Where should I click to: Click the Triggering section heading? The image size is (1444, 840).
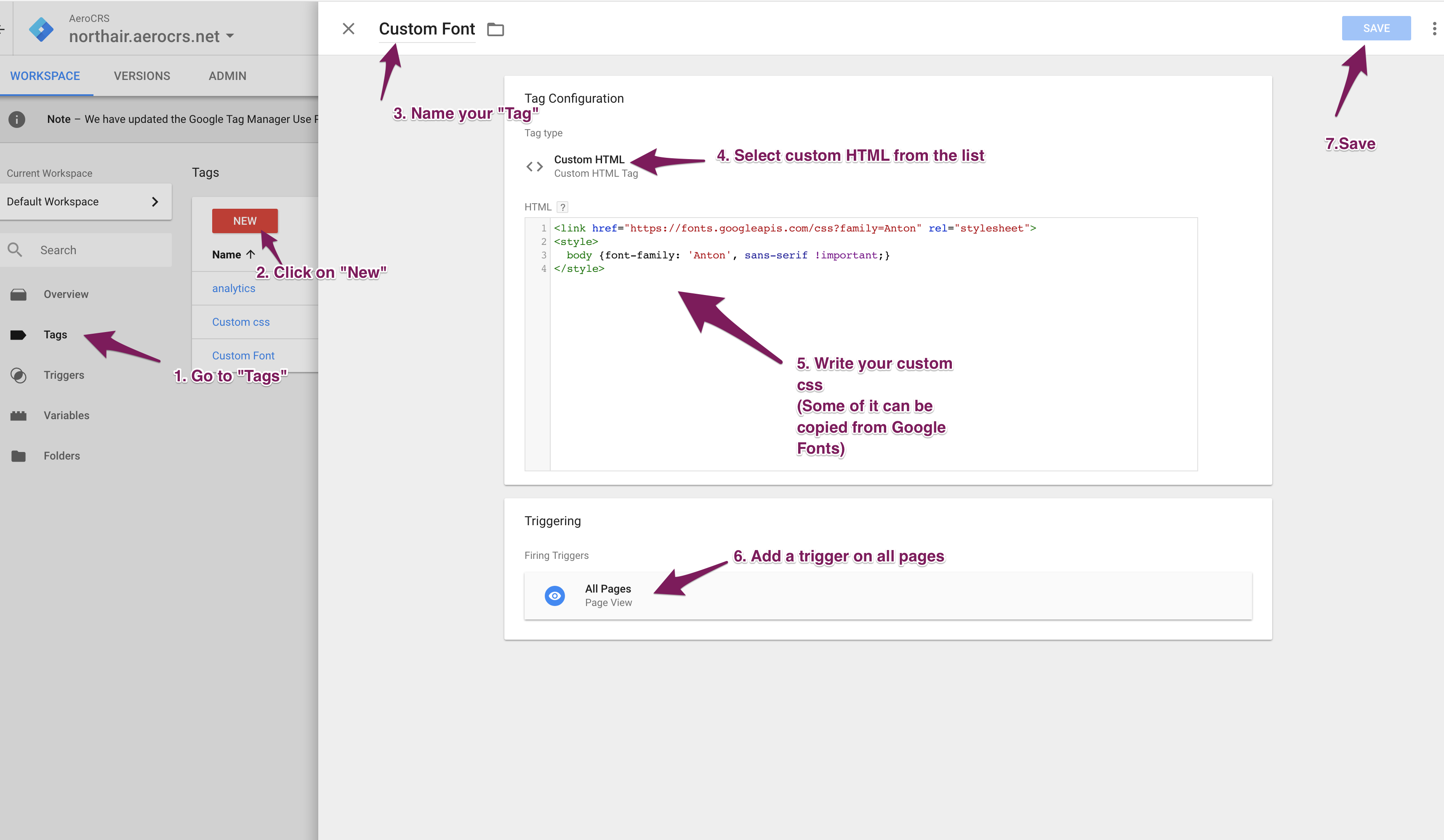[552, 521]
